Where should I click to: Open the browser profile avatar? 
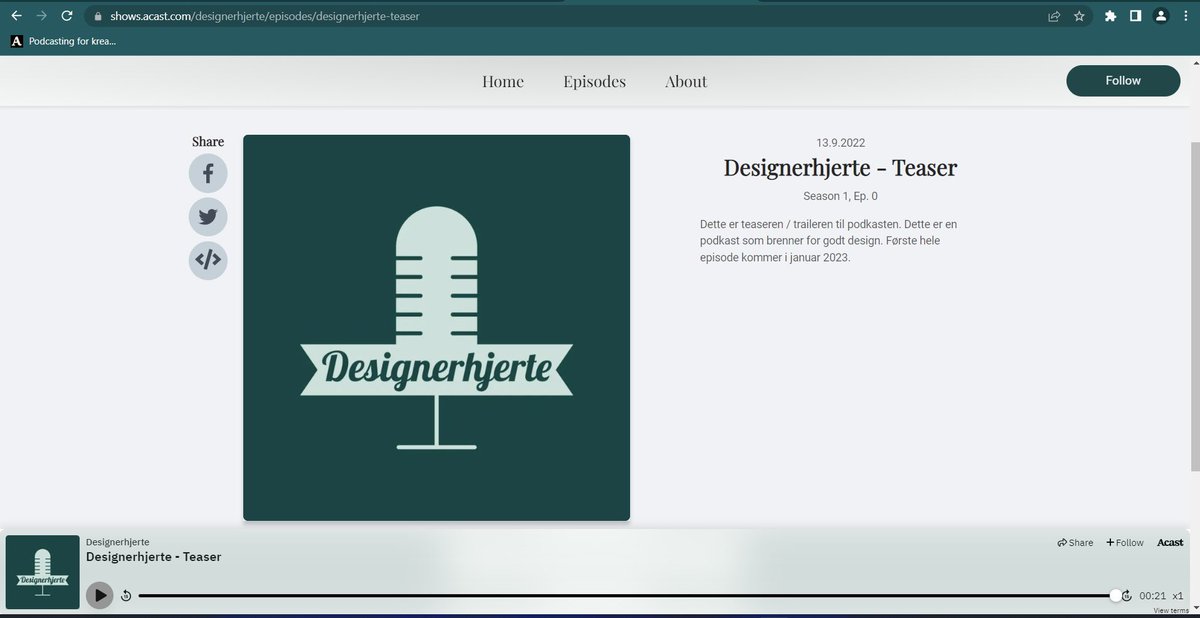pos(1160,16)
